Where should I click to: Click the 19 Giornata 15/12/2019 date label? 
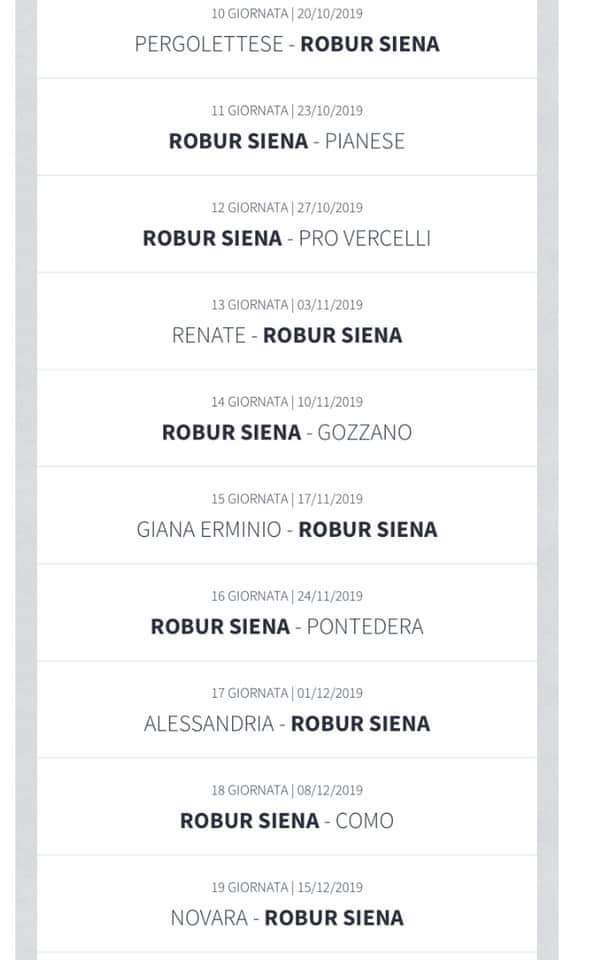coord(287,887)
